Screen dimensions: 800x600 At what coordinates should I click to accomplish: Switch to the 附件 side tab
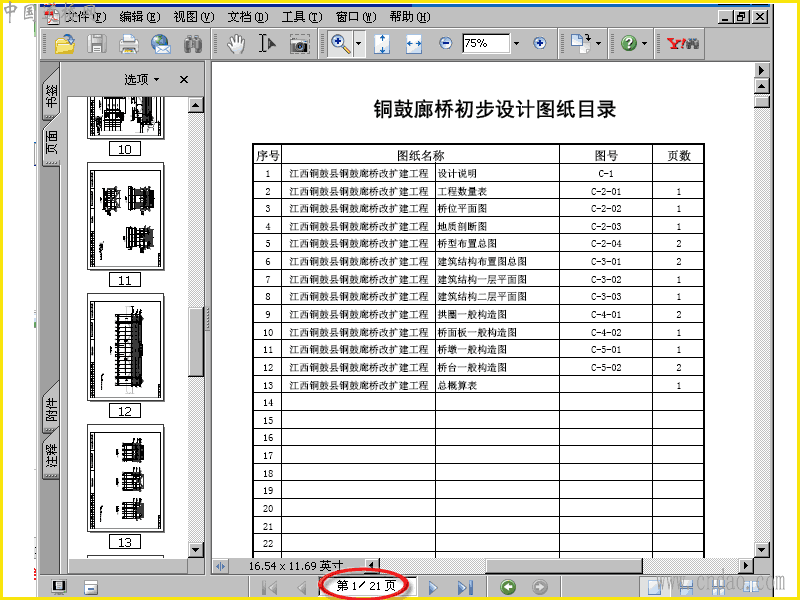point(52,409)
